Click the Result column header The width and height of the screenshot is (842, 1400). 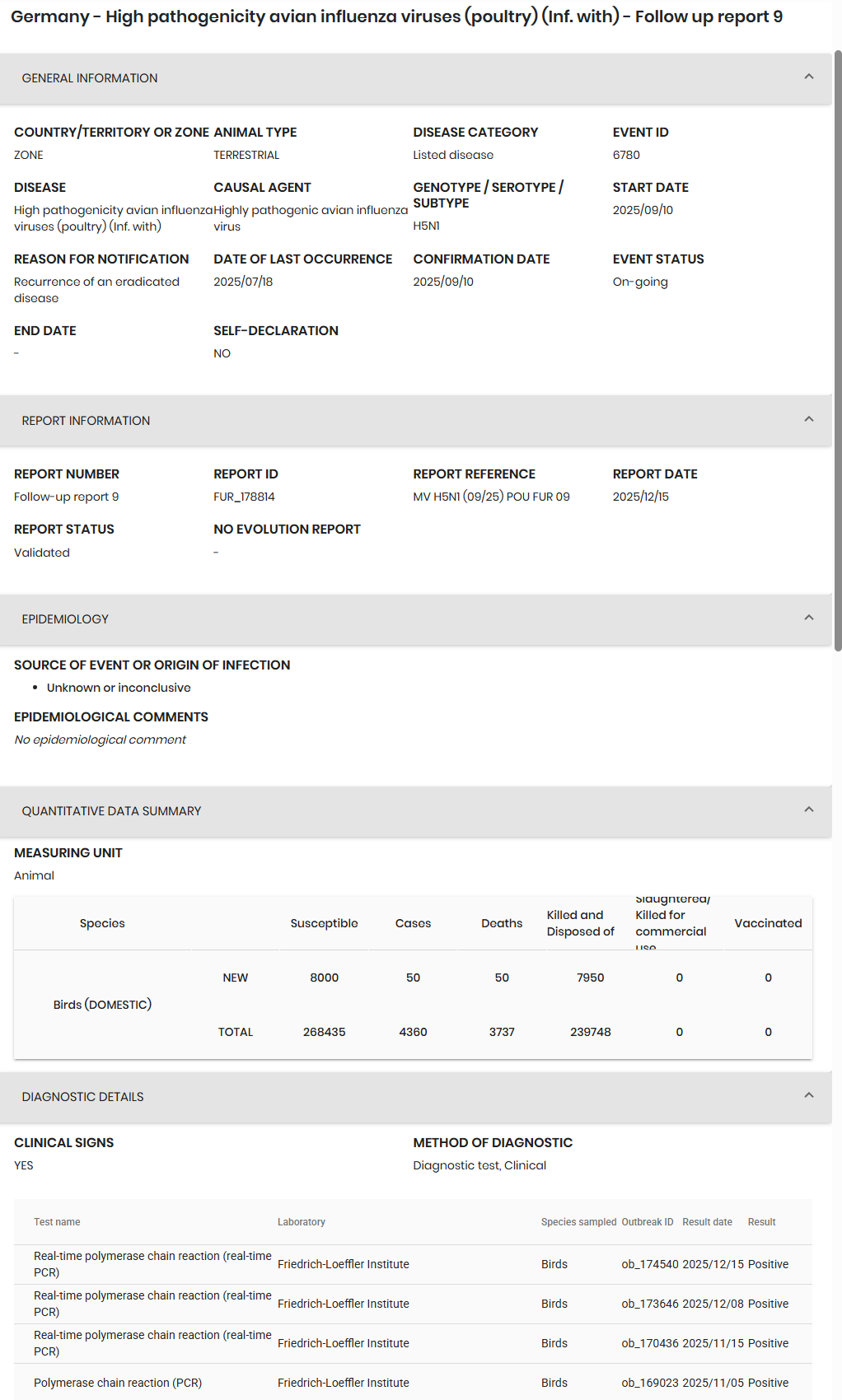761,1222
